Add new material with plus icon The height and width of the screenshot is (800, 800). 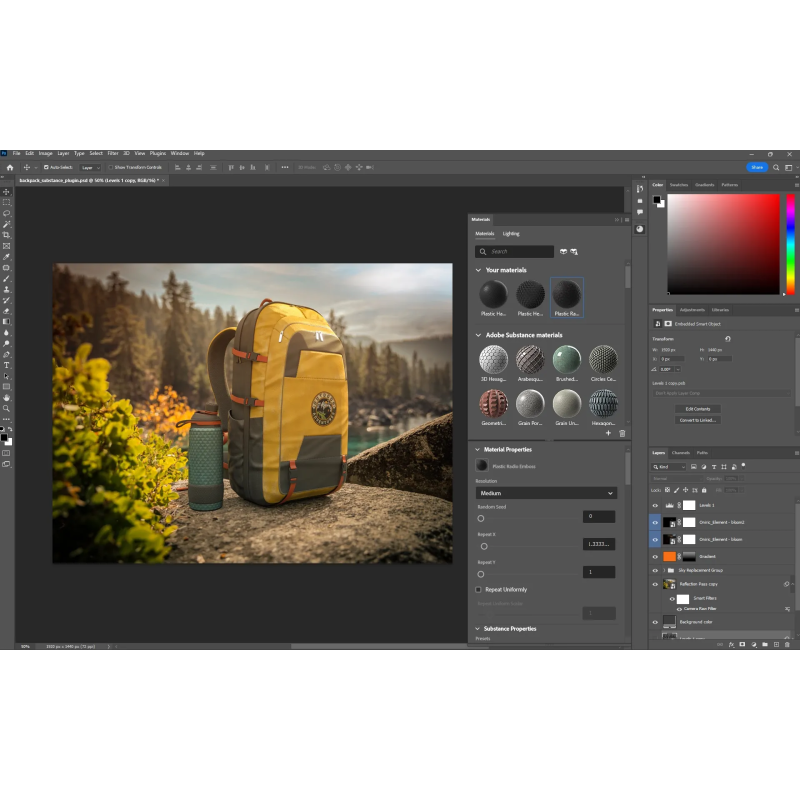coord(608,433)
